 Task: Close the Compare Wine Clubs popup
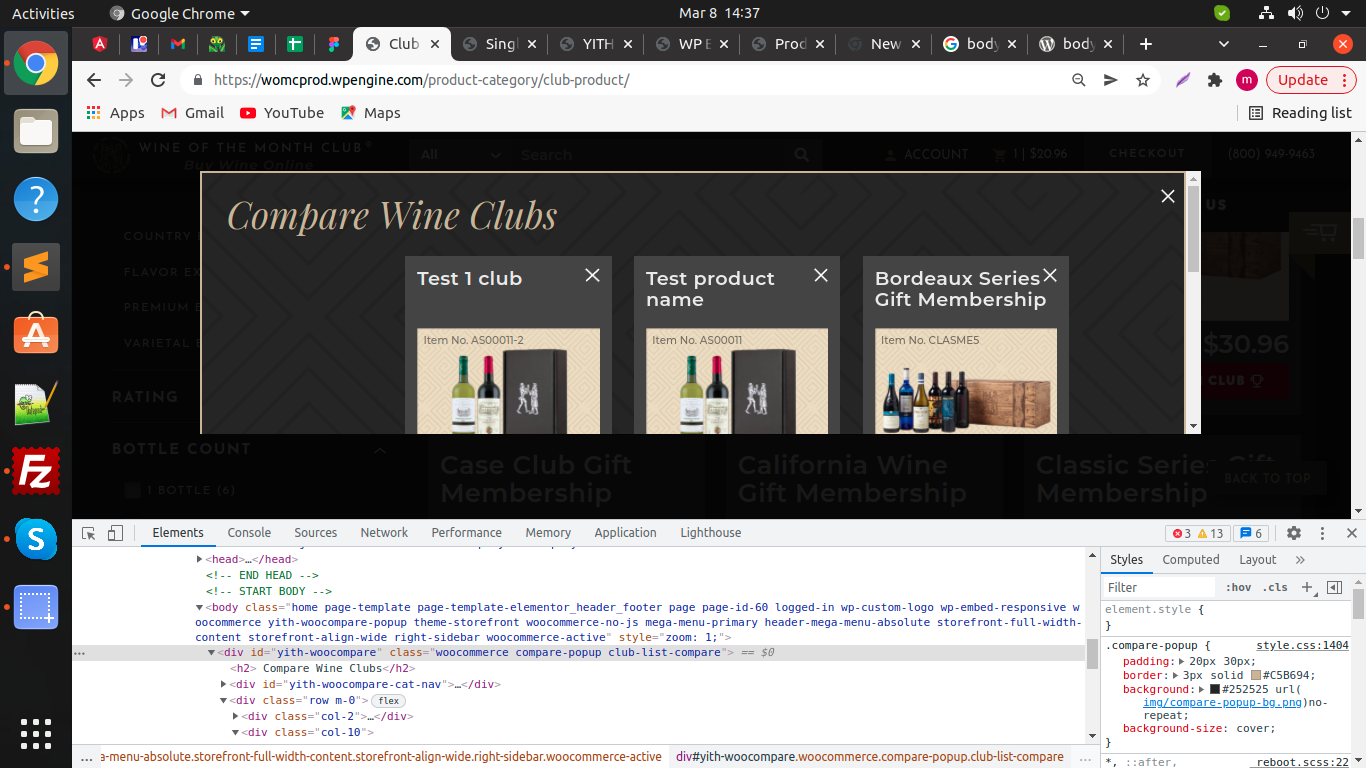pos(1167,196)
